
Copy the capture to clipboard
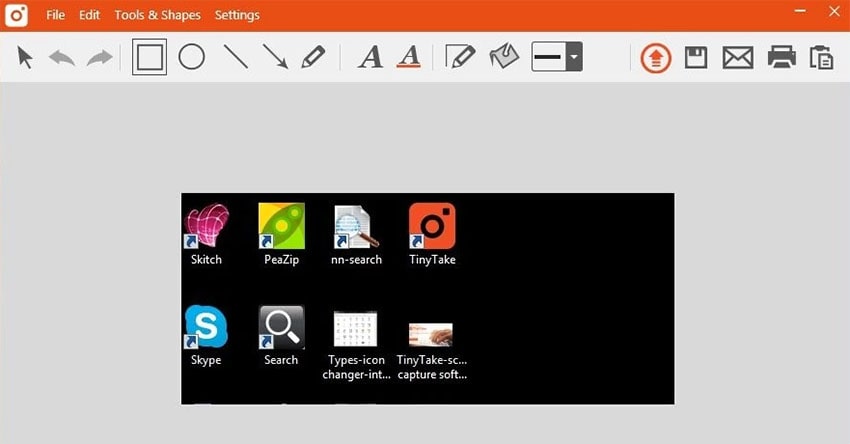point(821,57)
